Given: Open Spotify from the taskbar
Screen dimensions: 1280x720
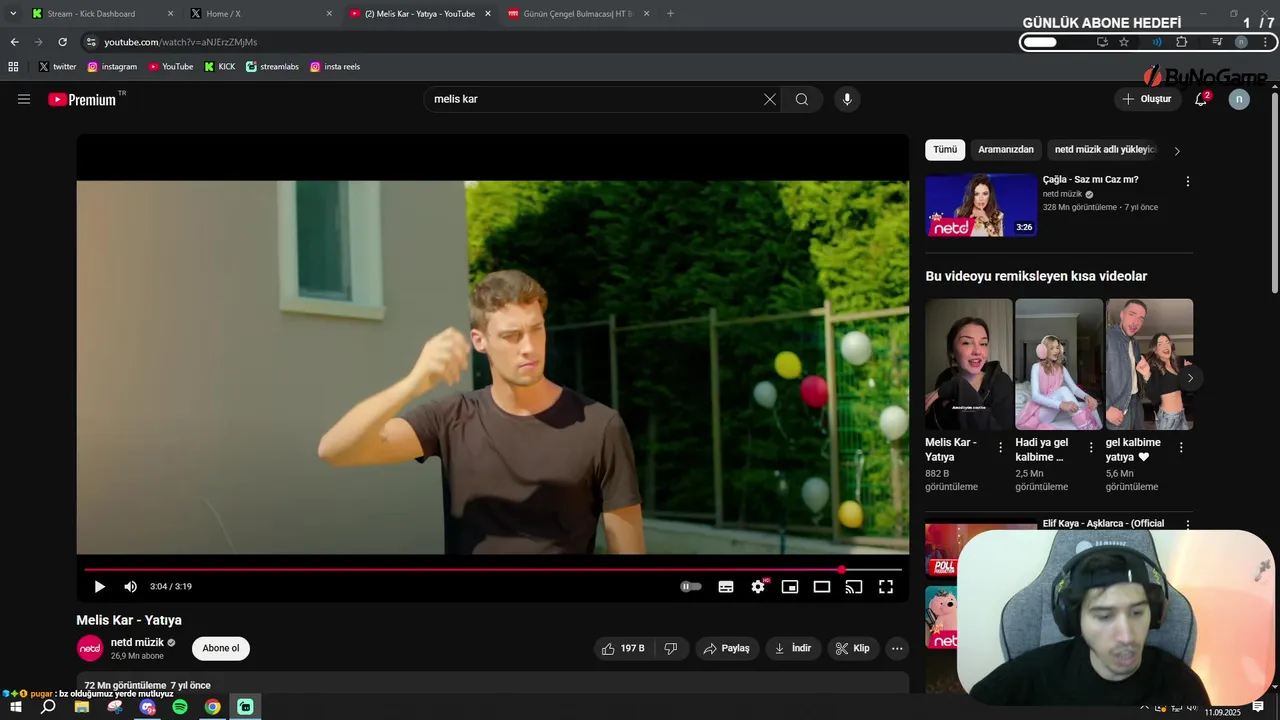Looking at the screenshot, I should (180, 707).
